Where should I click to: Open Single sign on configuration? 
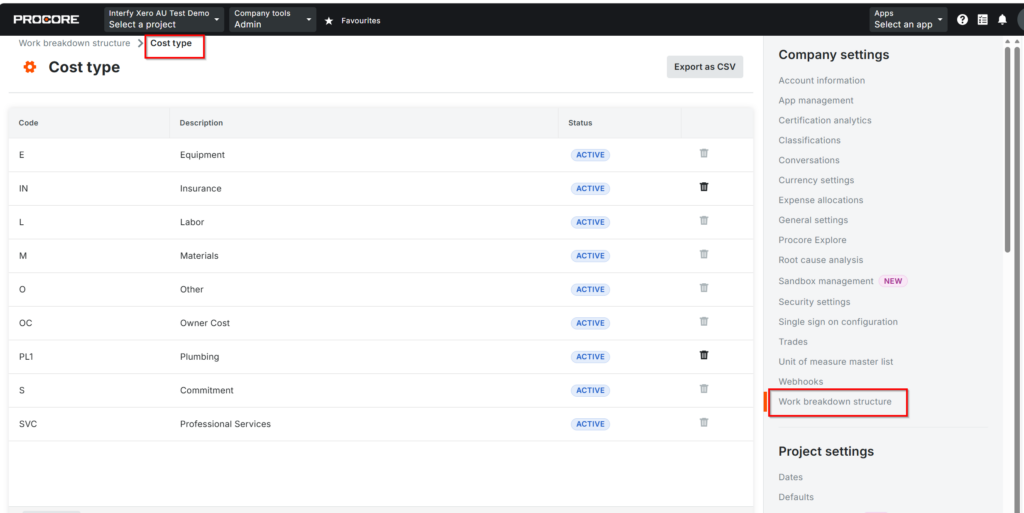point(838,322)
